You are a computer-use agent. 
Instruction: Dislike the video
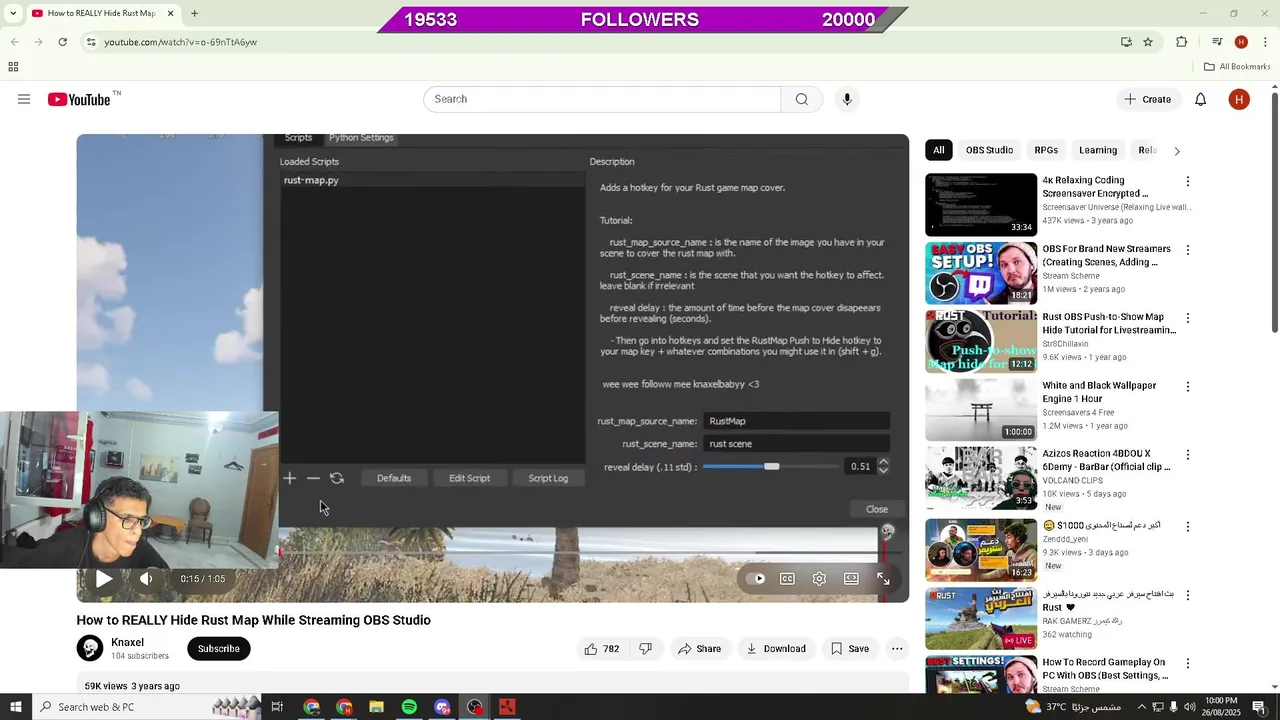click(645, 649)
